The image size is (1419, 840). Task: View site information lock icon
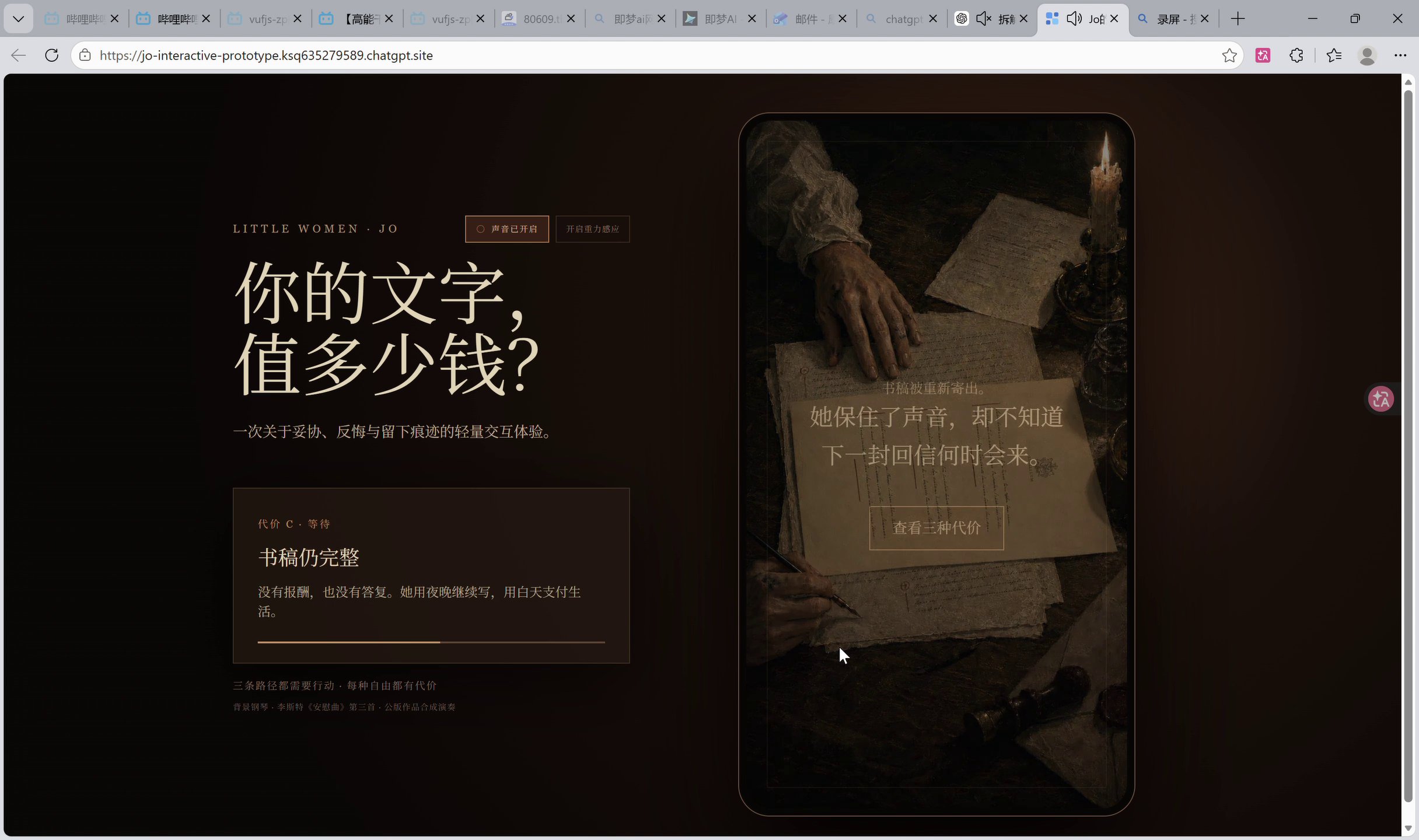click(85, 55)
